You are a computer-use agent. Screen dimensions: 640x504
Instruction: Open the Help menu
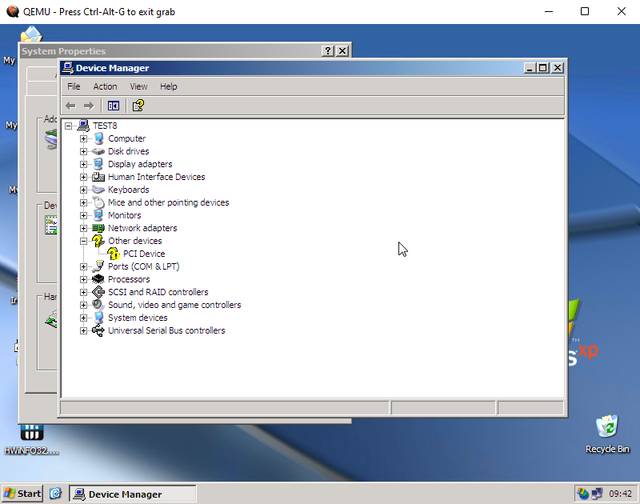(x=168, y=87)
